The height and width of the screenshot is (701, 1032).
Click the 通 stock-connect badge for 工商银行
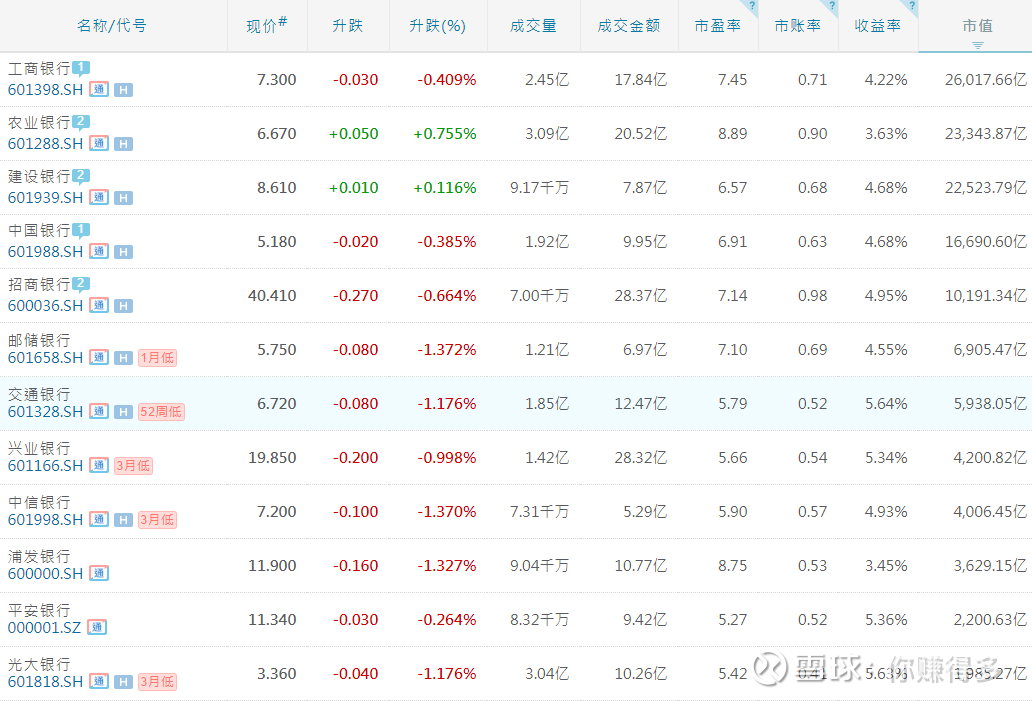tap(99, 89)
